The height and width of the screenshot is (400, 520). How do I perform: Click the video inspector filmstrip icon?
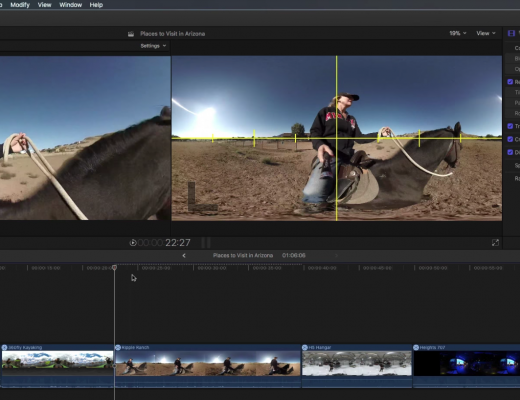pos(511,33)
